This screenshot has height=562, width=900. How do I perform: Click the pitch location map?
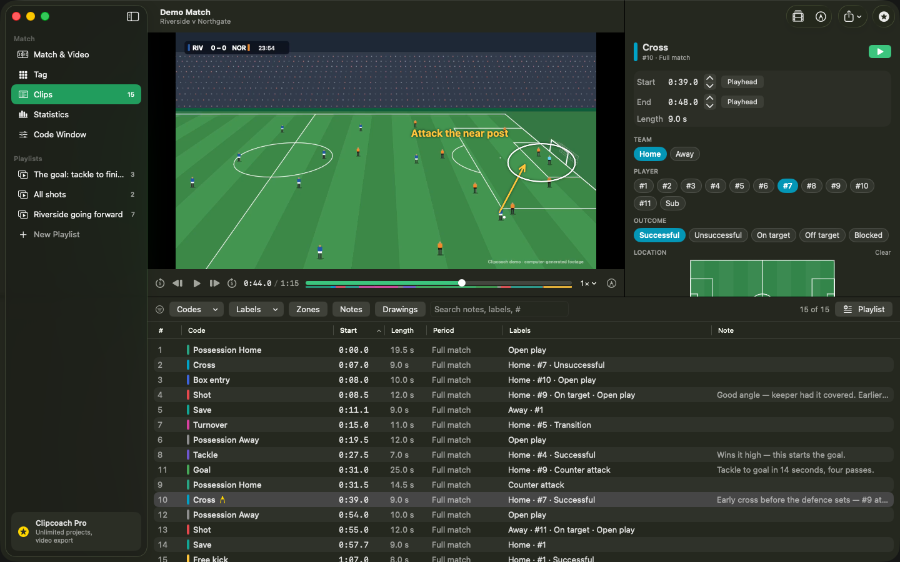coord(762,278)
